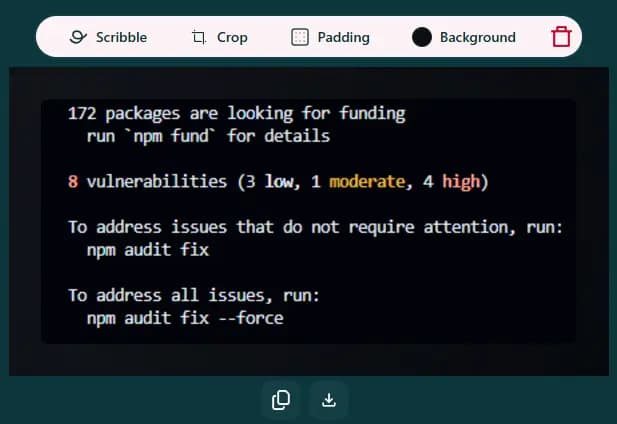Screen dimensions: 617x424
Task: Click the yellow 'moderate' word
Action: (x=367, y=182)
